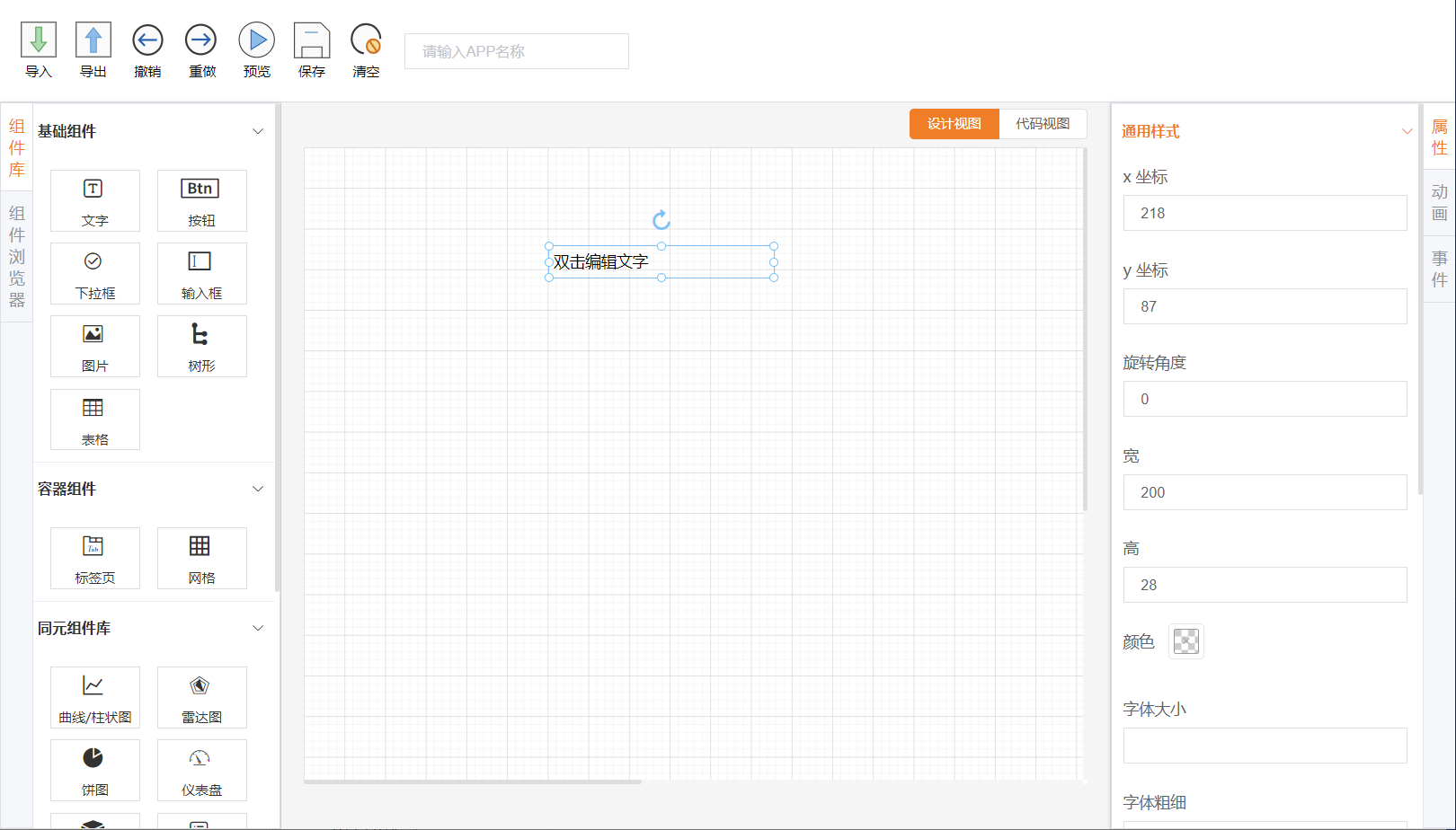The width and height of the screenshot is (1456, 830).
Task: Open the 颜色 color swatch picker
Action: tap(1186, 641)
